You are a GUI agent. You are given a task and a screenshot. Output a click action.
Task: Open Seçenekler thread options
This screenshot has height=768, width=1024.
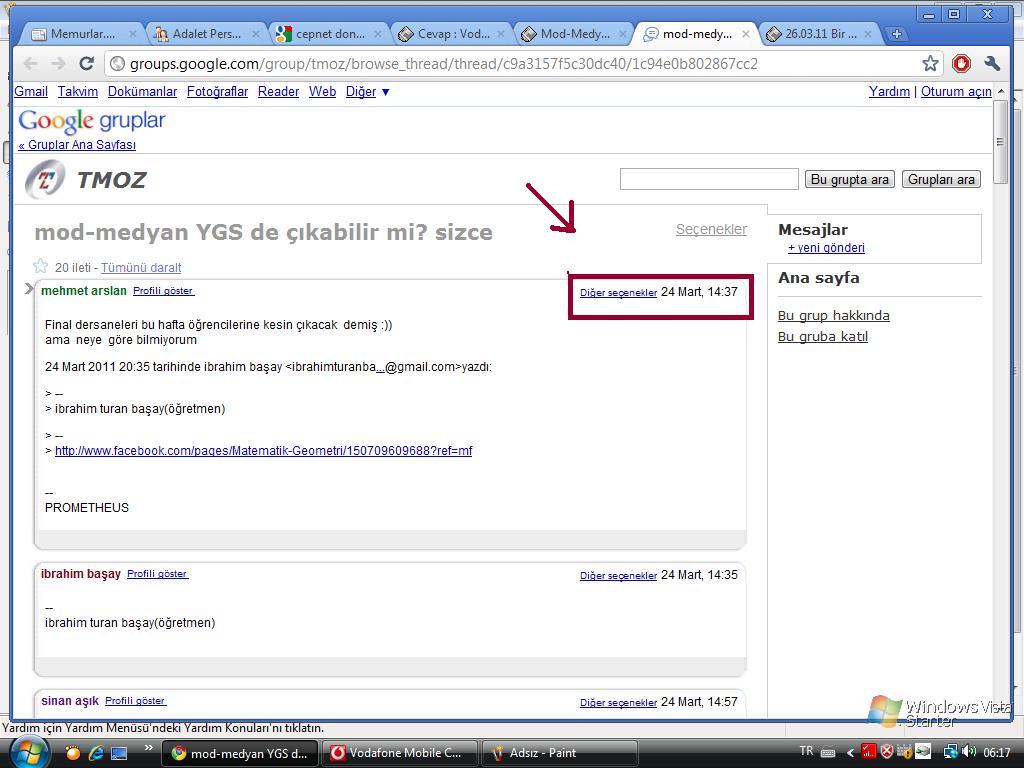(x=711, y=229)
